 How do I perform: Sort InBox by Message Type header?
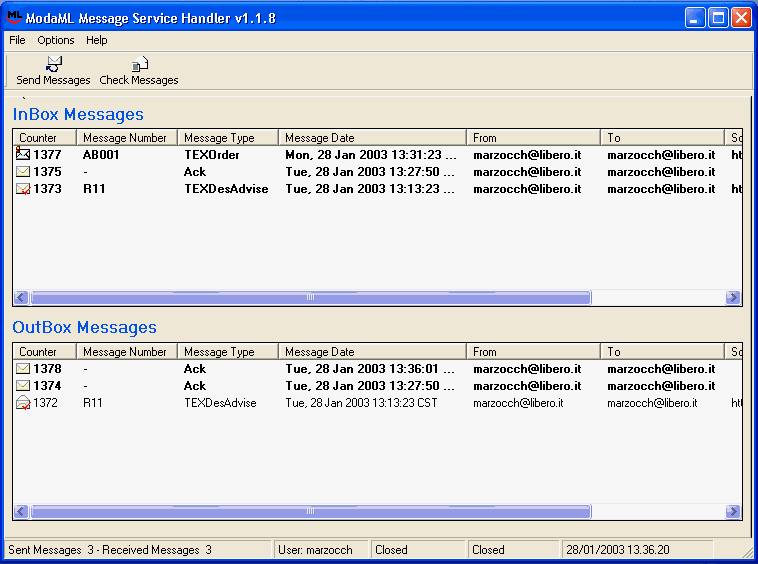[x=228, y=138]
